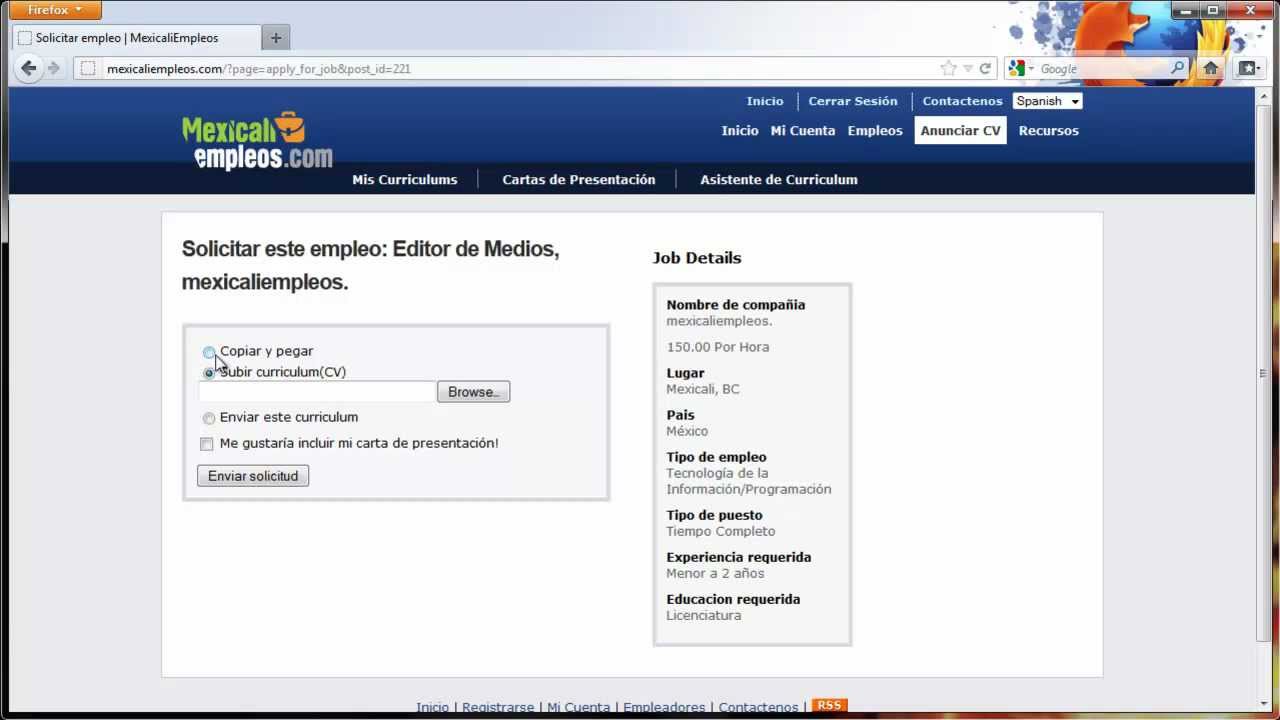
Task: Open the Empleos main nav item
Action: tap(875, 131)
